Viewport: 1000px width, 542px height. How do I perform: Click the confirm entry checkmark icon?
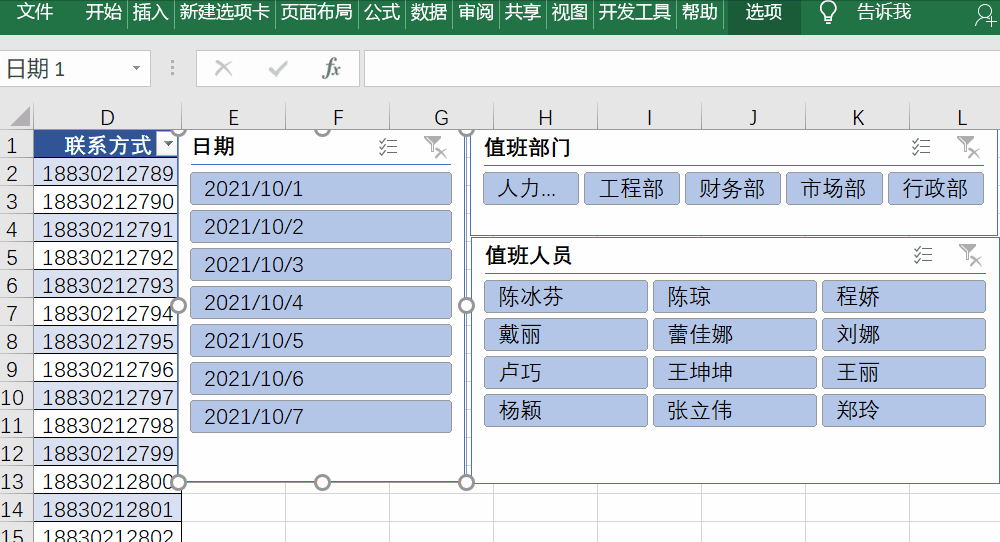[x=277, y=68]
